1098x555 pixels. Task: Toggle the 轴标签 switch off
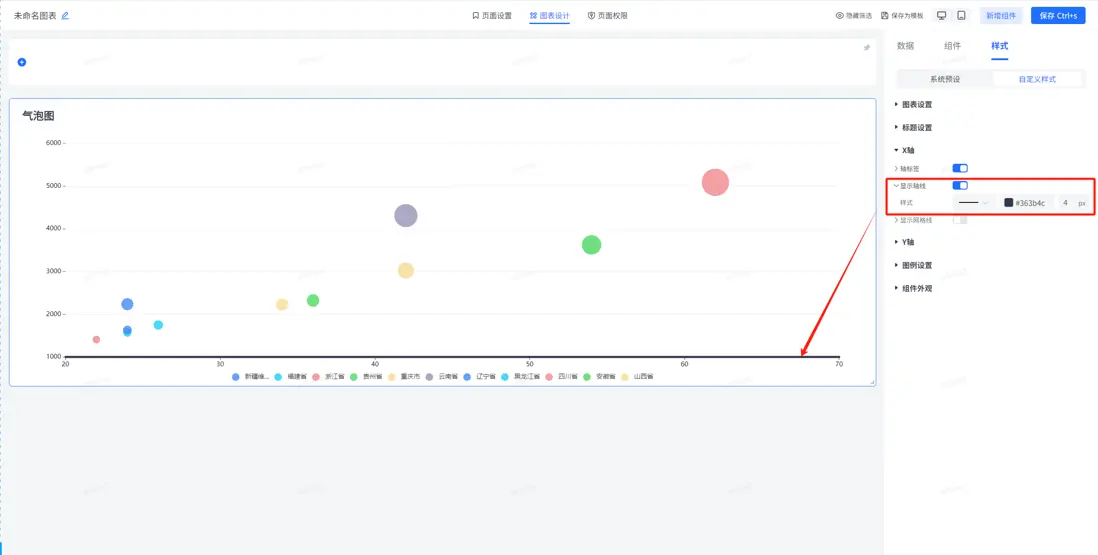[960, 169]
